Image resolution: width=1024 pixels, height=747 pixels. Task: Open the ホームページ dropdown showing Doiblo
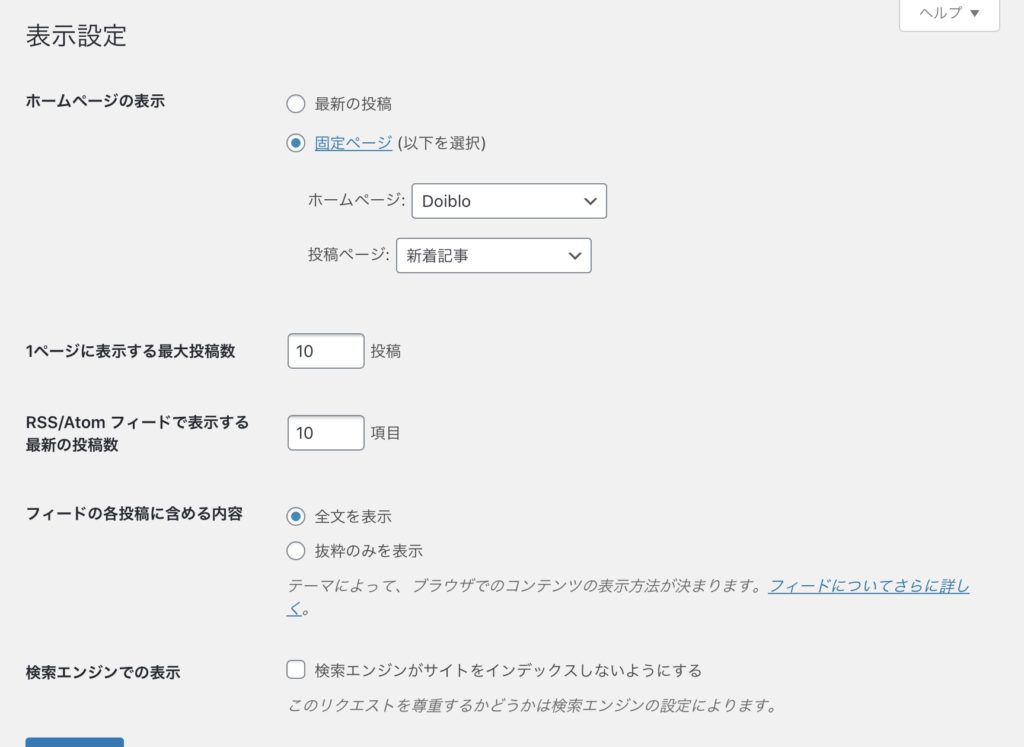[x=509, y=201]
